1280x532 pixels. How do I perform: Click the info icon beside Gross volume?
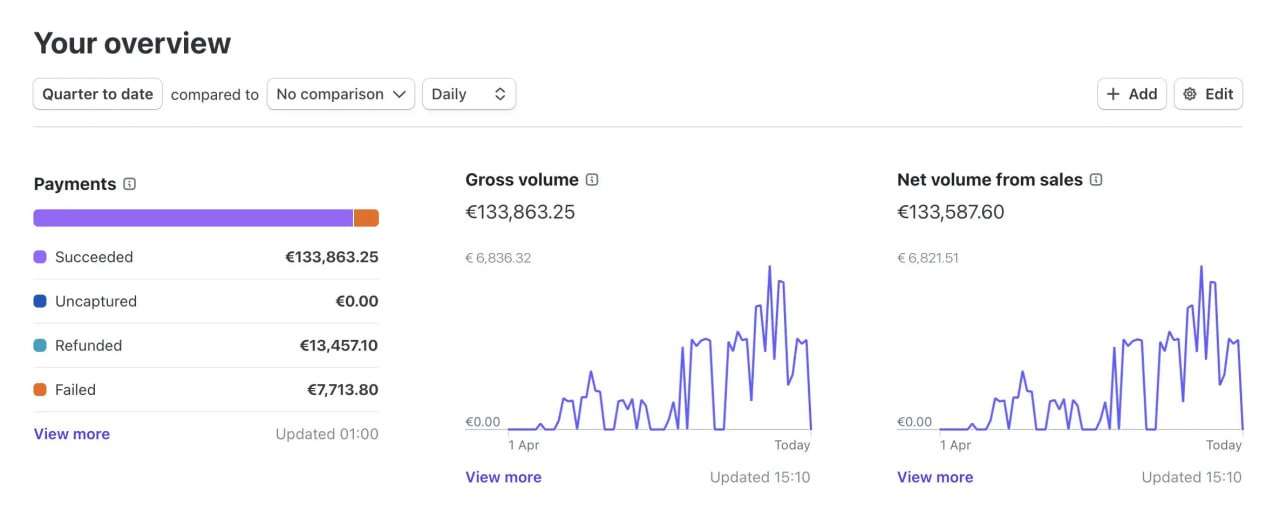592,180
